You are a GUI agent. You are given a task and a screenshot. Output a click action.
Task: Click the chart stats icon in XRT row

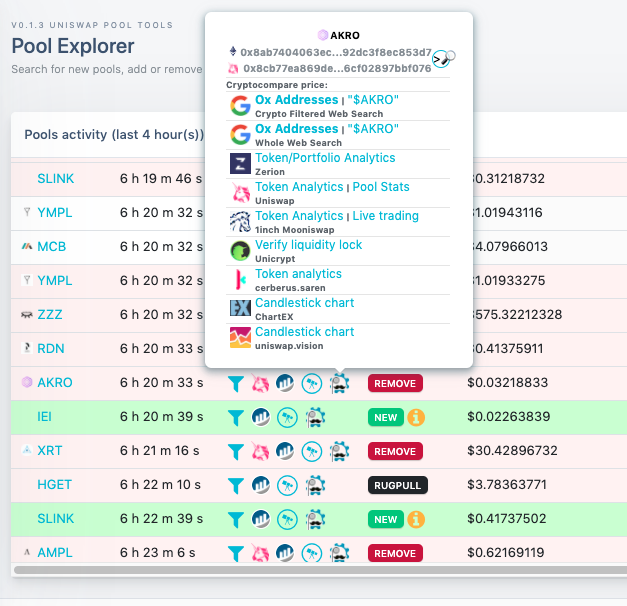285,451
